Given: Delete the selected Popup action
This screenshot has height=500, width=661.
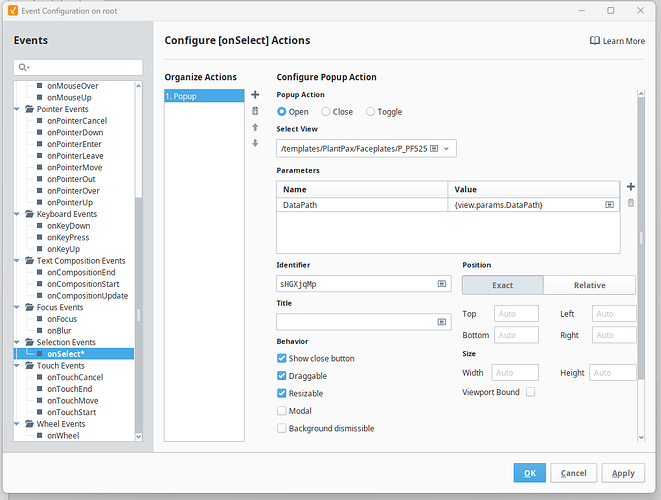Looking at the screenshot, I should 255,111.
